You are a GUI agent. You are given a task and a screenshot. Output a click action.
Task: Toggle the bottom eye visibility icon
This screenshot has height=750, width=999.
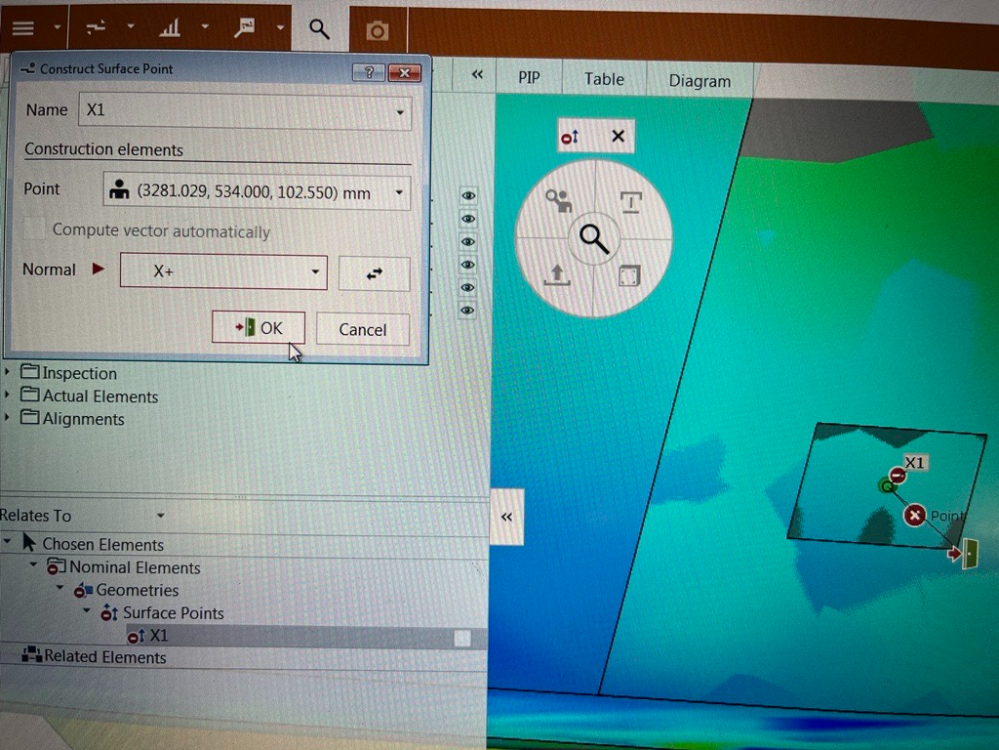pos(467,311)
